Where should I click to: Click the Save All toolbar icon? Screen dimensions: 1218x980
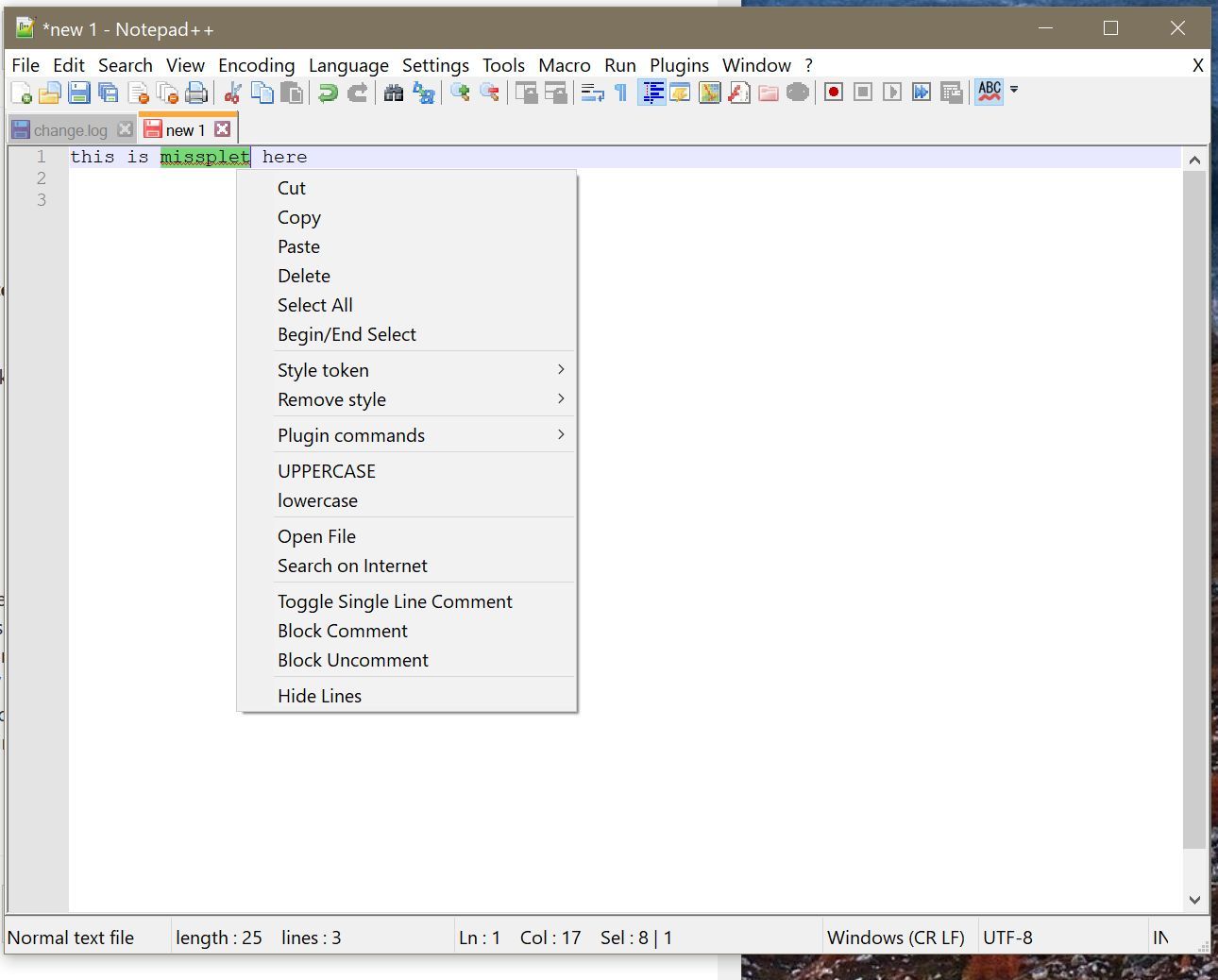(109, 93)
